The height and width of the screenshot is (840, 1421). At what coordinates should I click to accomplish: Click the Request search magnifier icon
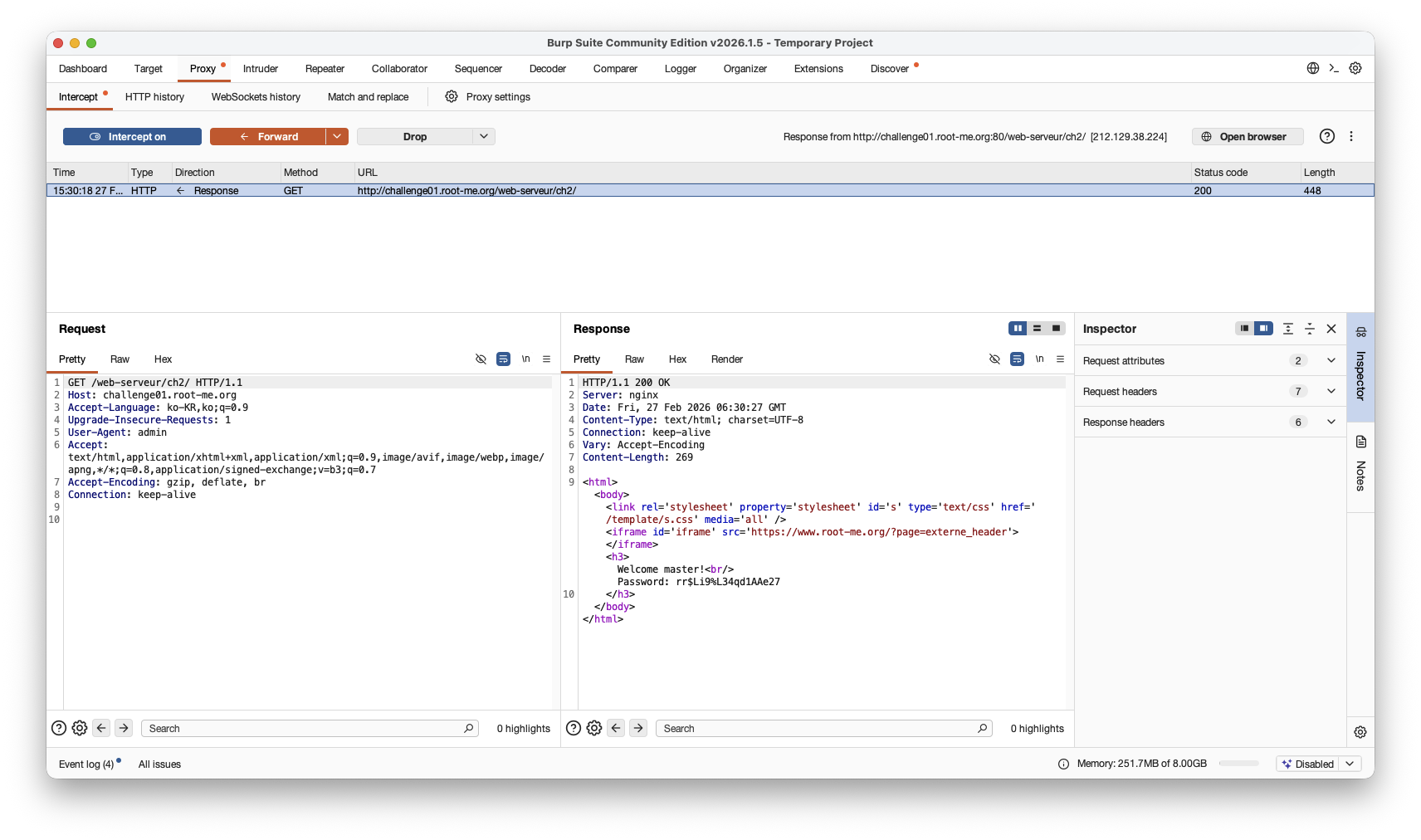pos(469,728)
